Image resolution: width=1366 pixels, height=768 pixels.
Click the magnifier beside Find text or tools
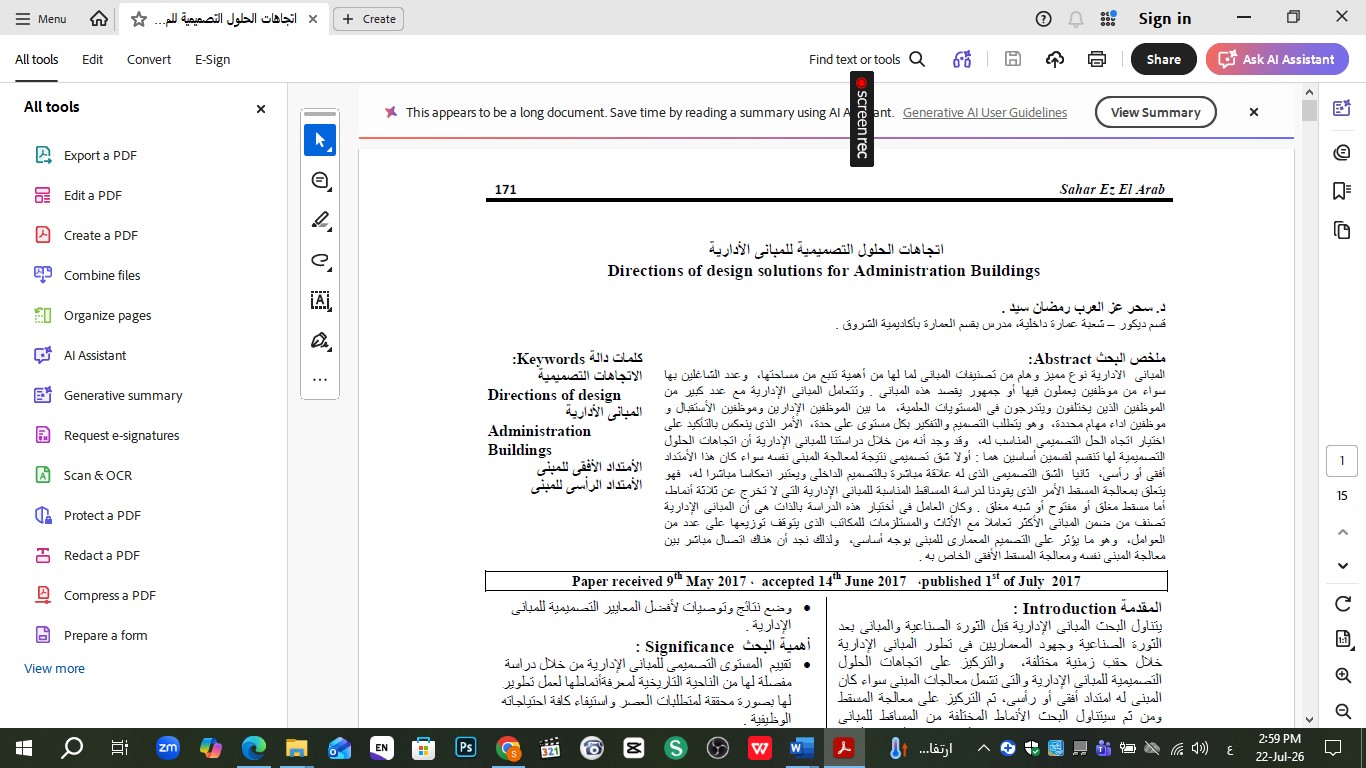pyautogui.click(x=917, y=59)
